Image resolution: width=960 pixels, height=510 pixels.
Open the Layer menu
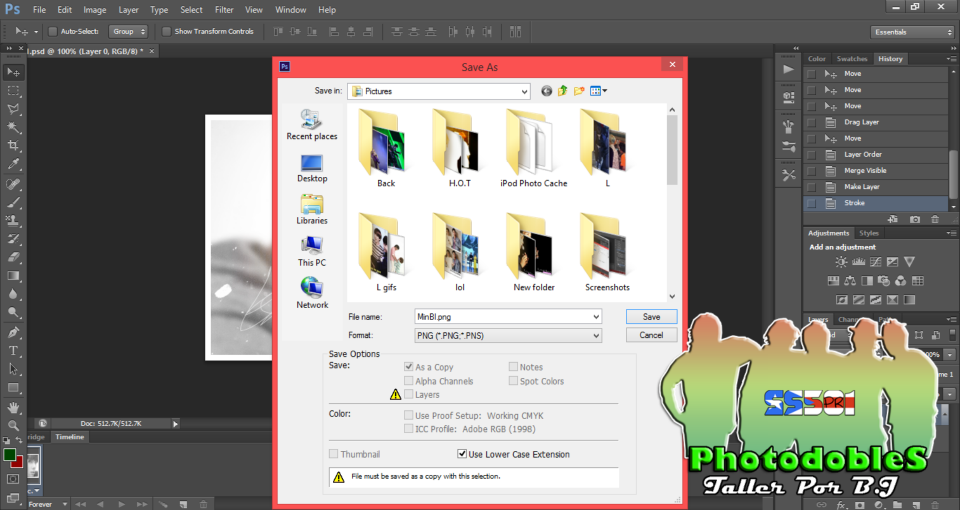point(128,10)
